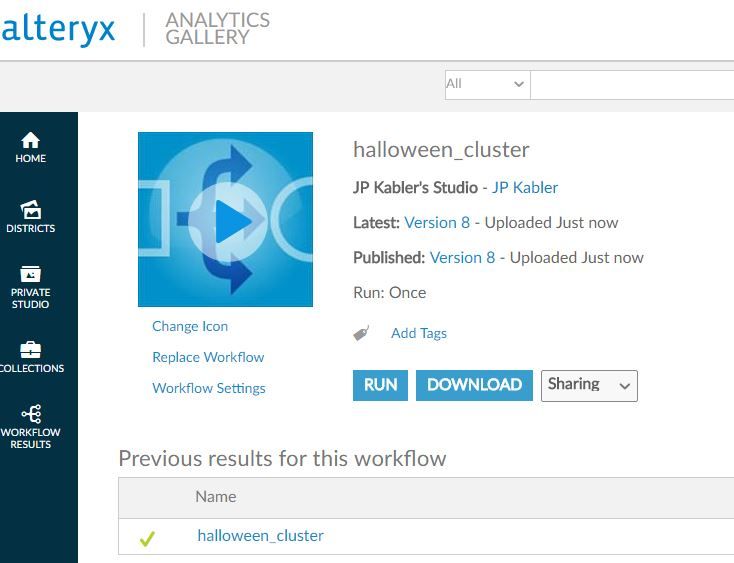The image size is (734, 563).
Task: Click the Add Tags link
Action: tap(419, 333)
